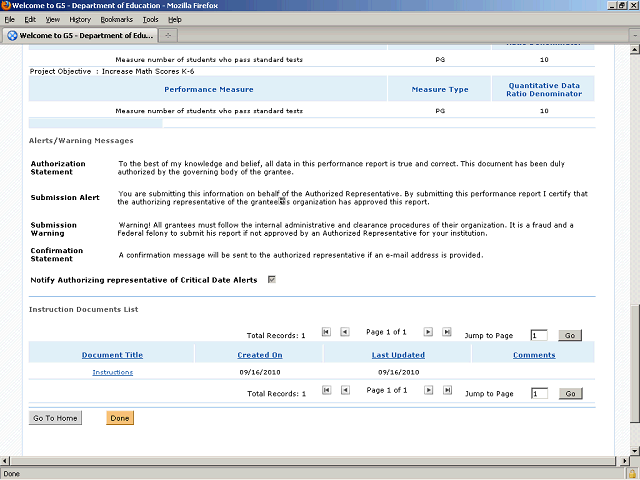Go to next page in upper pagination
640x480 pixels.
[428, 332]
